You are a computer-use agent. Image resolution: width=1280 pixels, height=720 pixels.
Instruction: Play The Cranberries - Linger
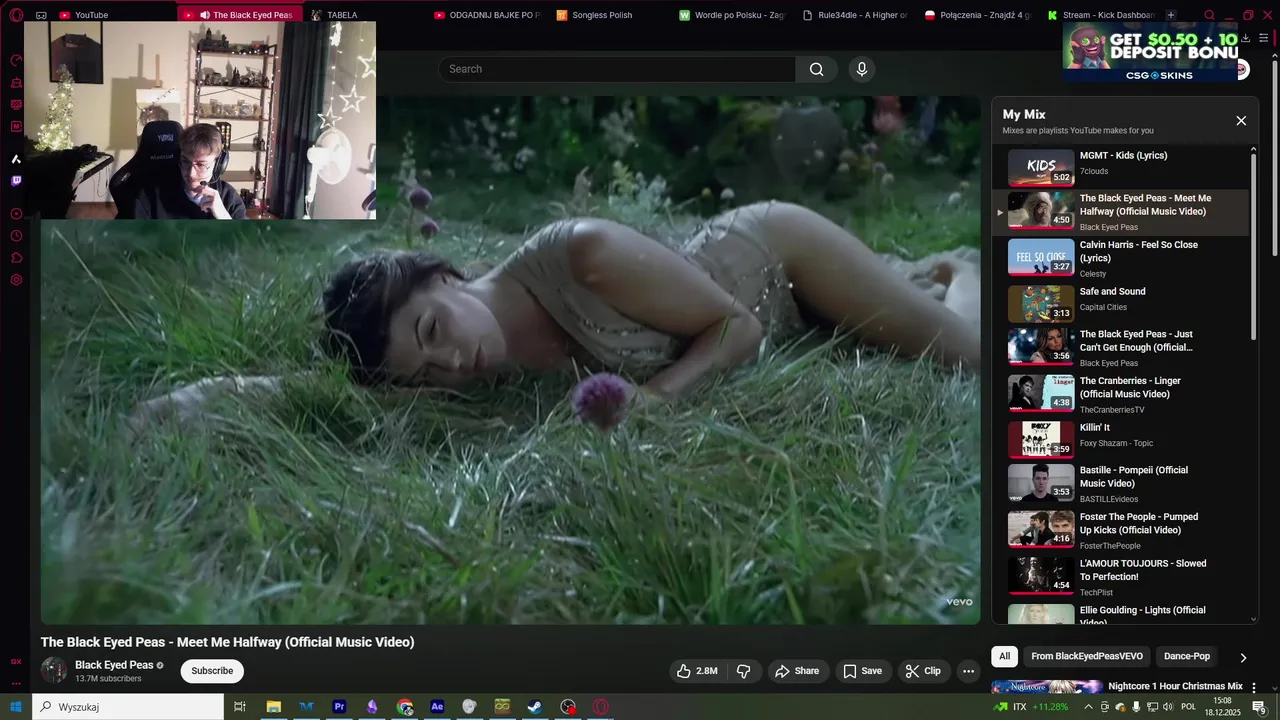[x=1120, y=394]
